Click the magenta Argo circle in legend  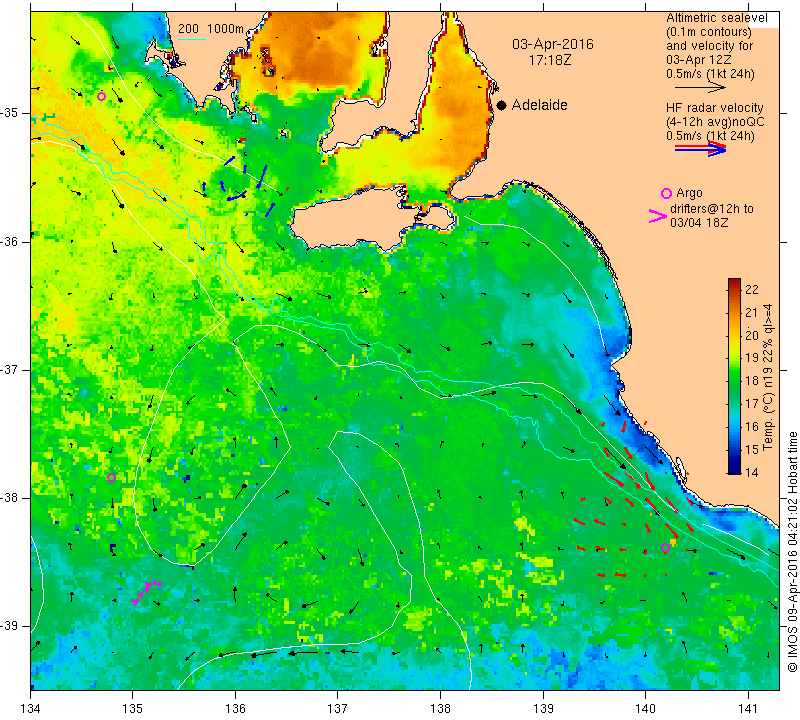pos(666,193)
